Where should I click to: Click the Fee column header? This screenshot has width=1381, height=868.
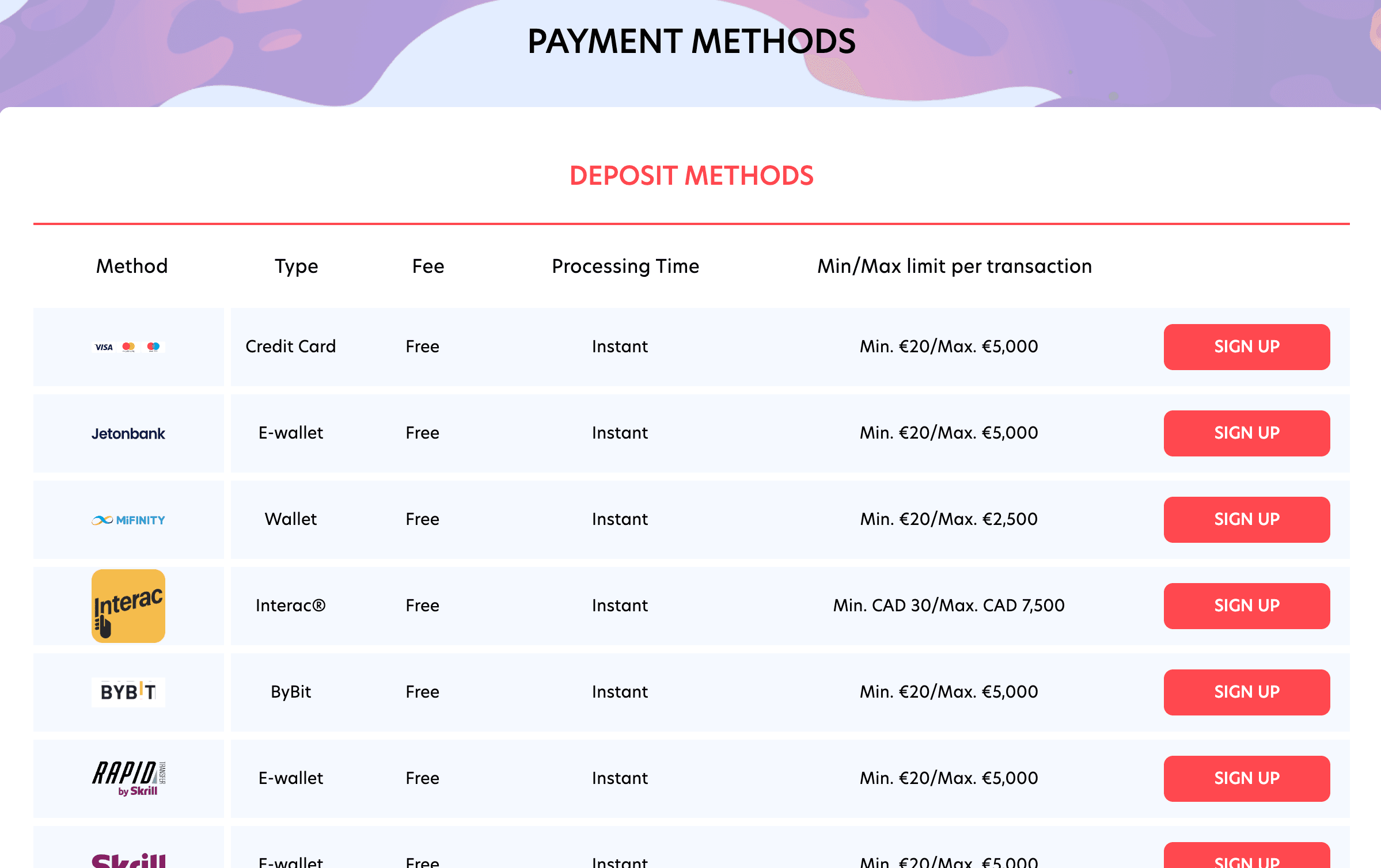(427, 266)
